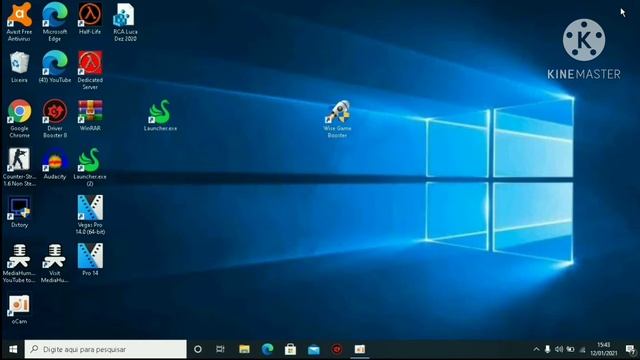
Task: Open Microsoft Store from the taskbar
Action: (291, 349)
